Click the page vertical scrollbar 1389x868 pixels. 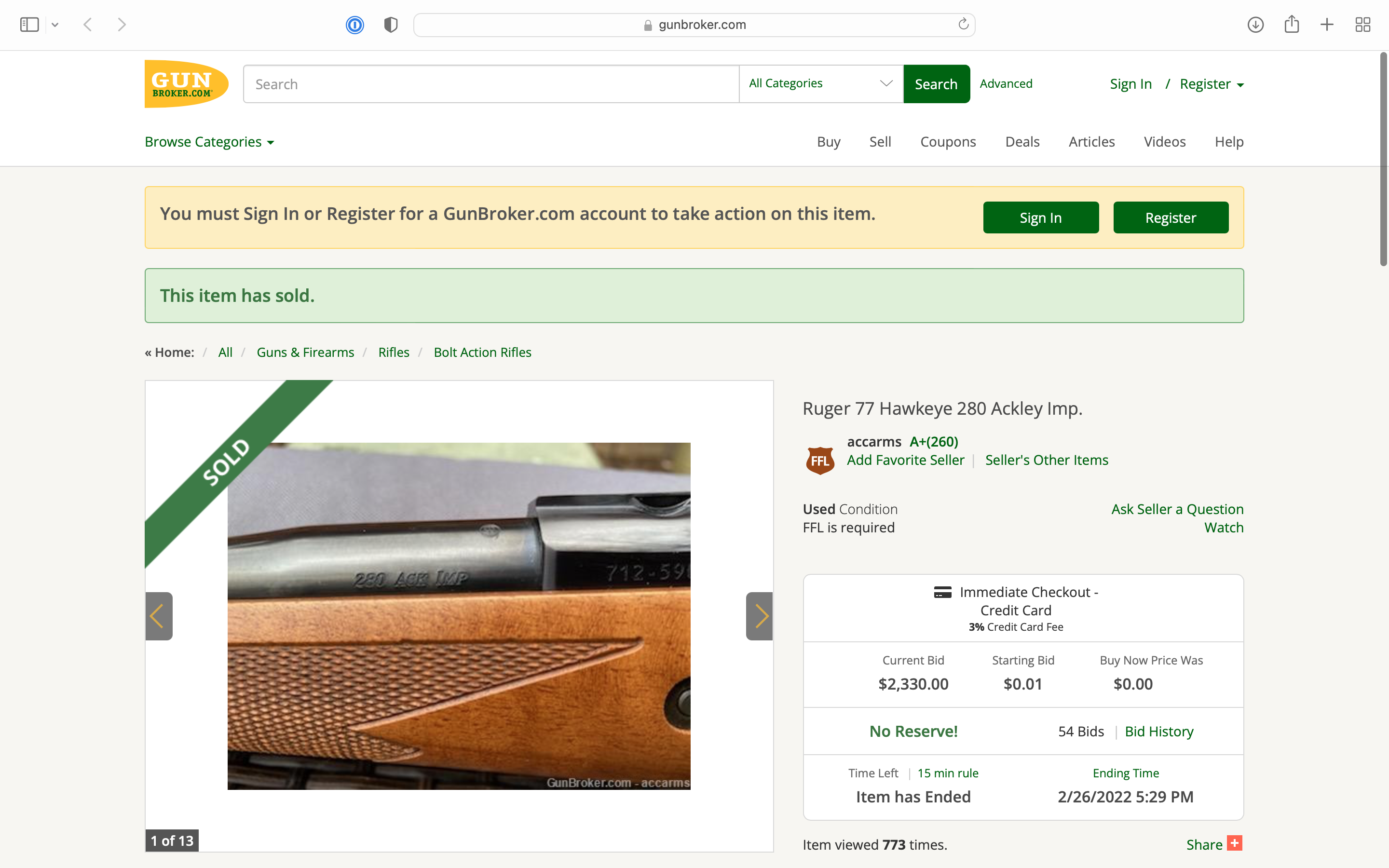tap(1383, 159)
